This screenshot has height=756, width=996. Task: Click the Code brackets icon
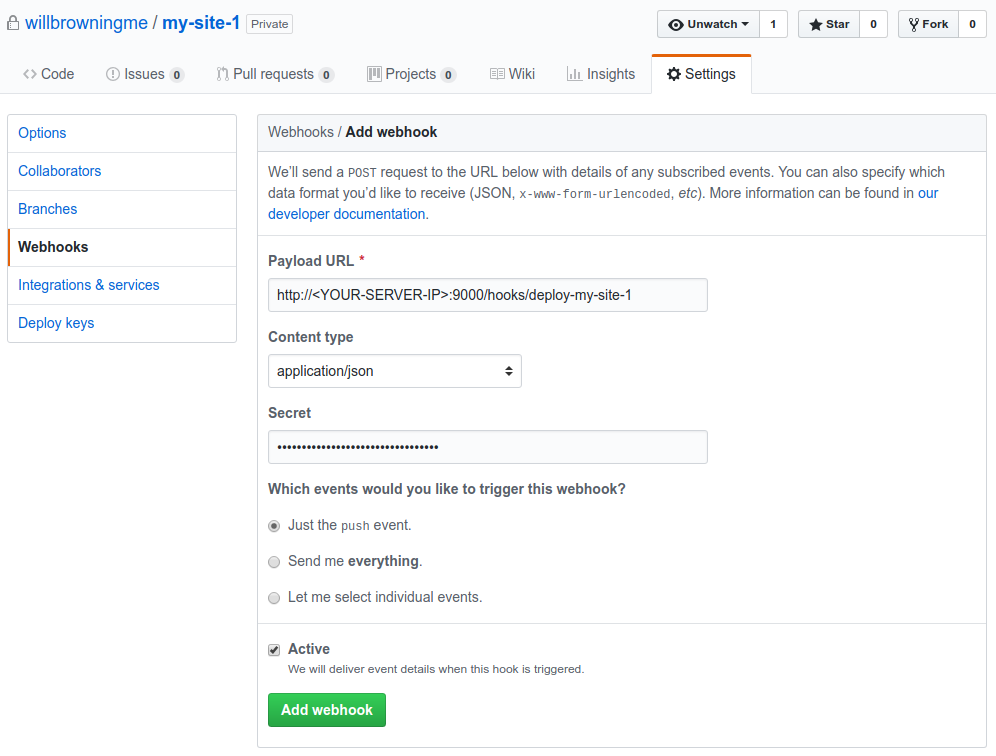coord(30,74)
